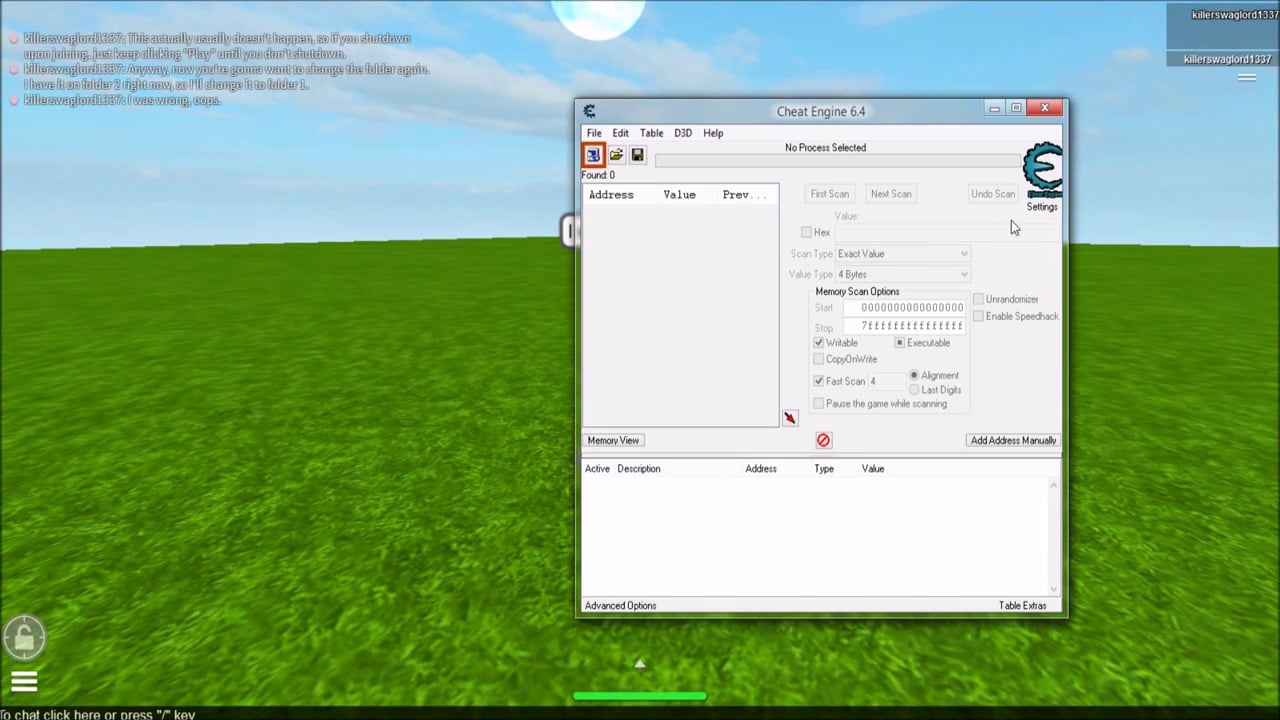The width and height of the screenshot is (1280, 720).
Task: Click the Active column header
Action: click(x=597, y=469)
